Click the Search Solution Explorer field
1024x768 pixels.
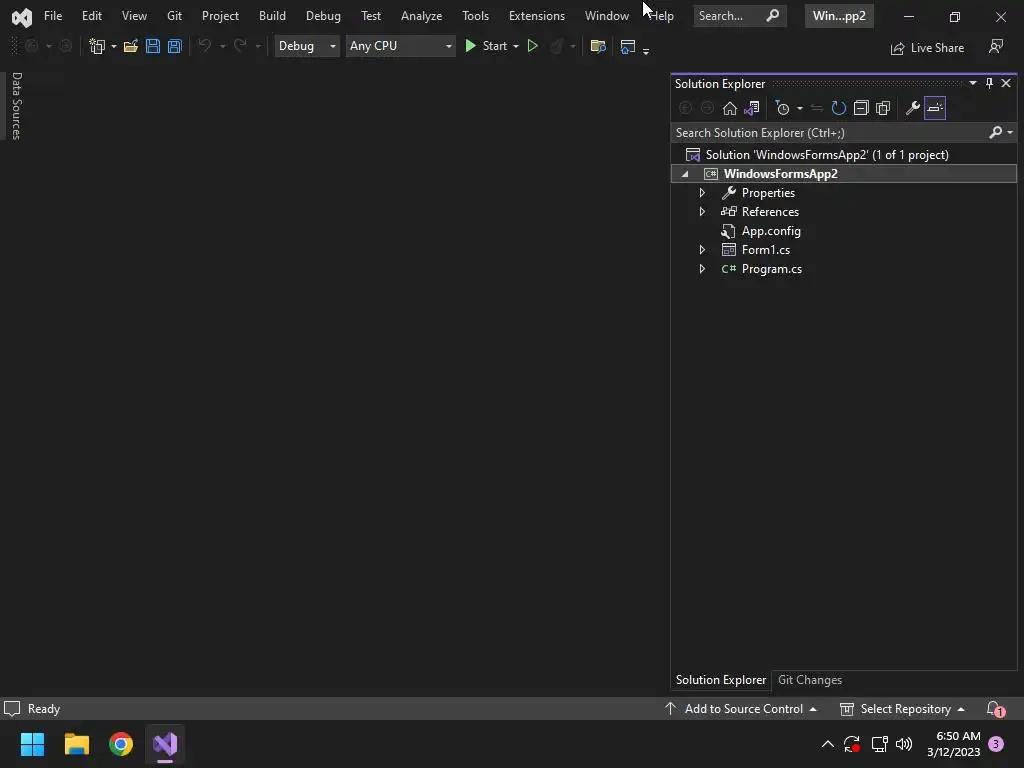tap(829, 133)
